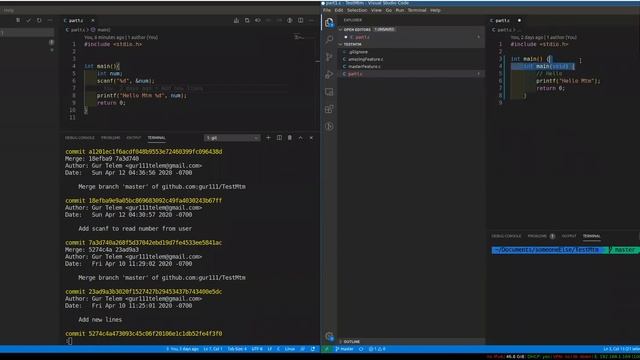
Task: Select Terminal tab in left panel
Action: point(156,138)
